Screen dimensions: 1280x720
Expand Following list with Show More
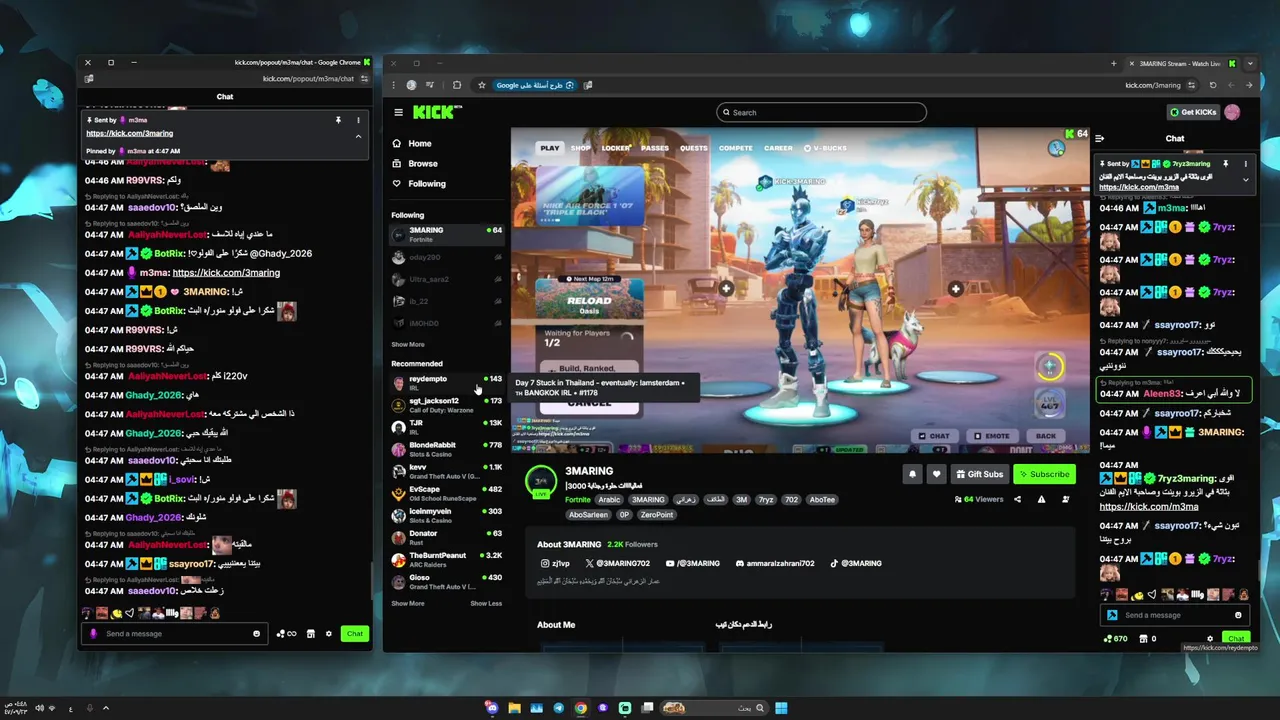click(x=408, y=344)
